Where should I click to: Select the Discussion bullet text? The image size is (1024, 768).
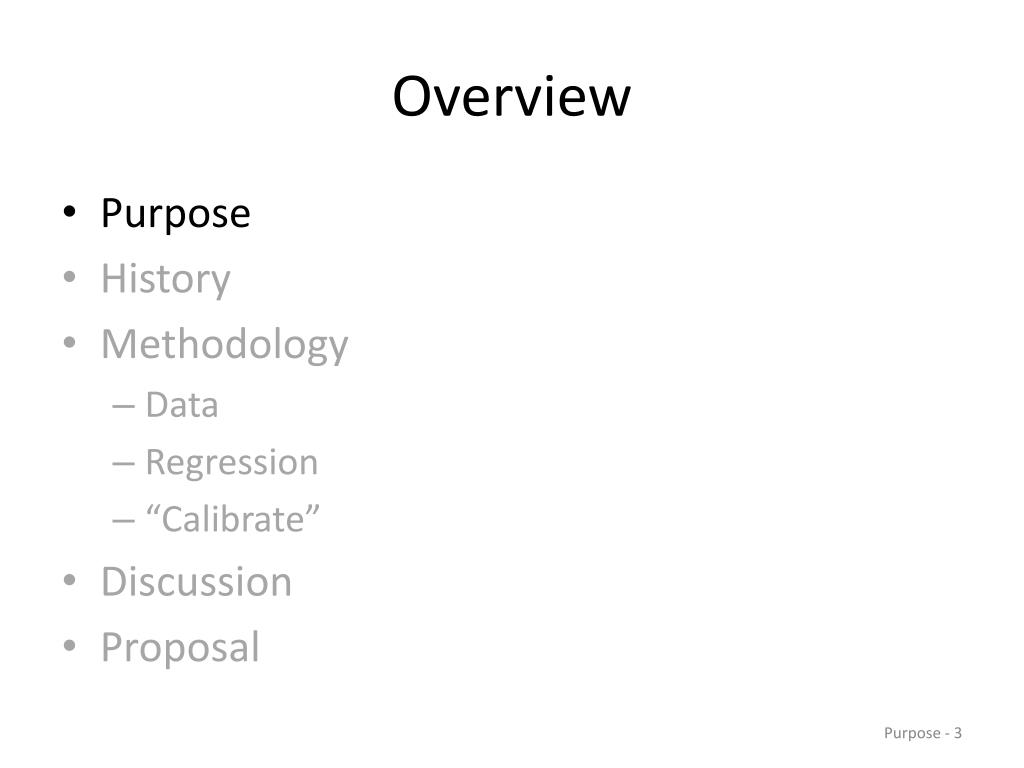(x=197, y=581)
